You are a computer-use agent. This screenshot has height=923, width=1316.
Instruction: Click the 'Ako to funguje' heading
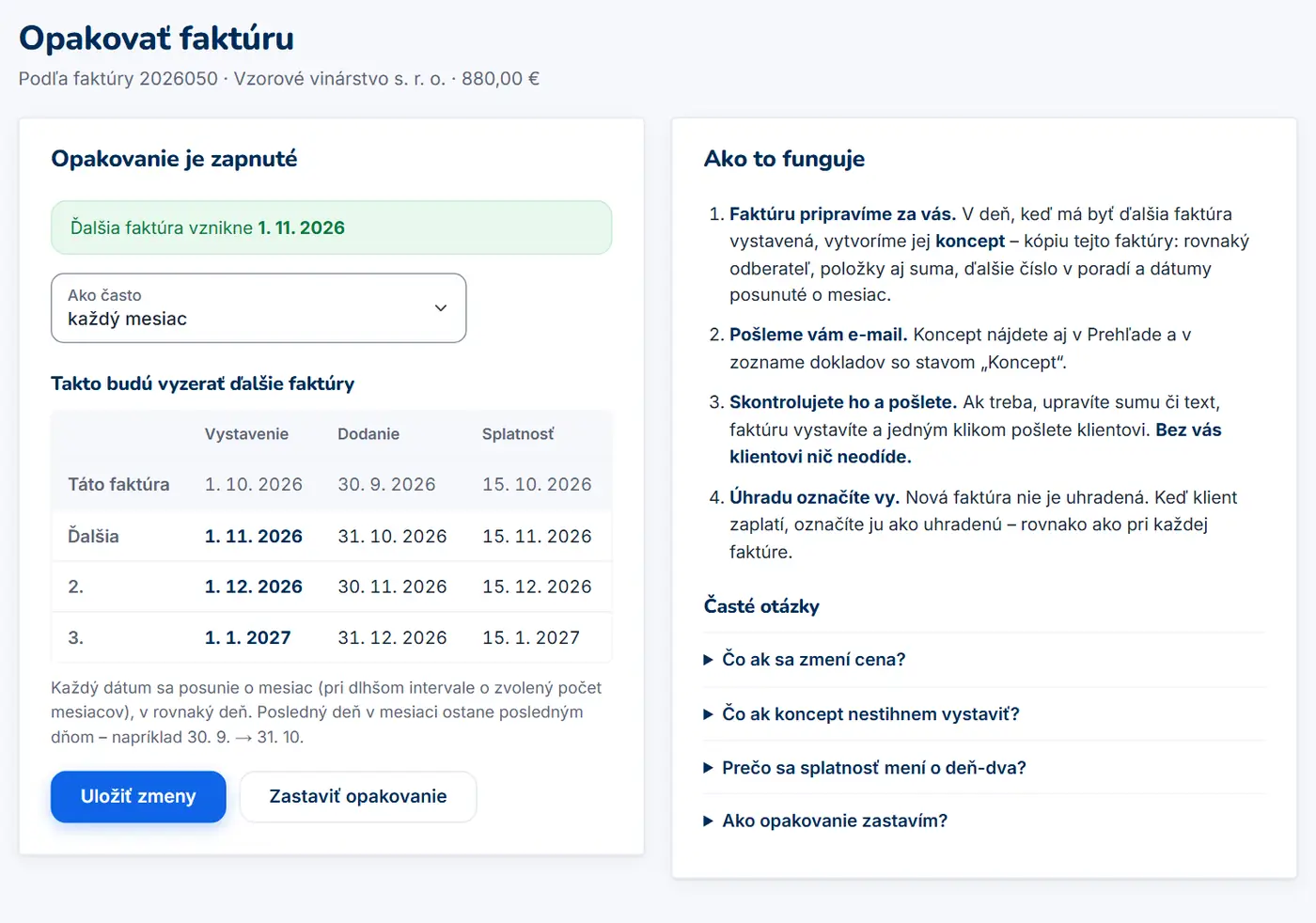point(784,159)
